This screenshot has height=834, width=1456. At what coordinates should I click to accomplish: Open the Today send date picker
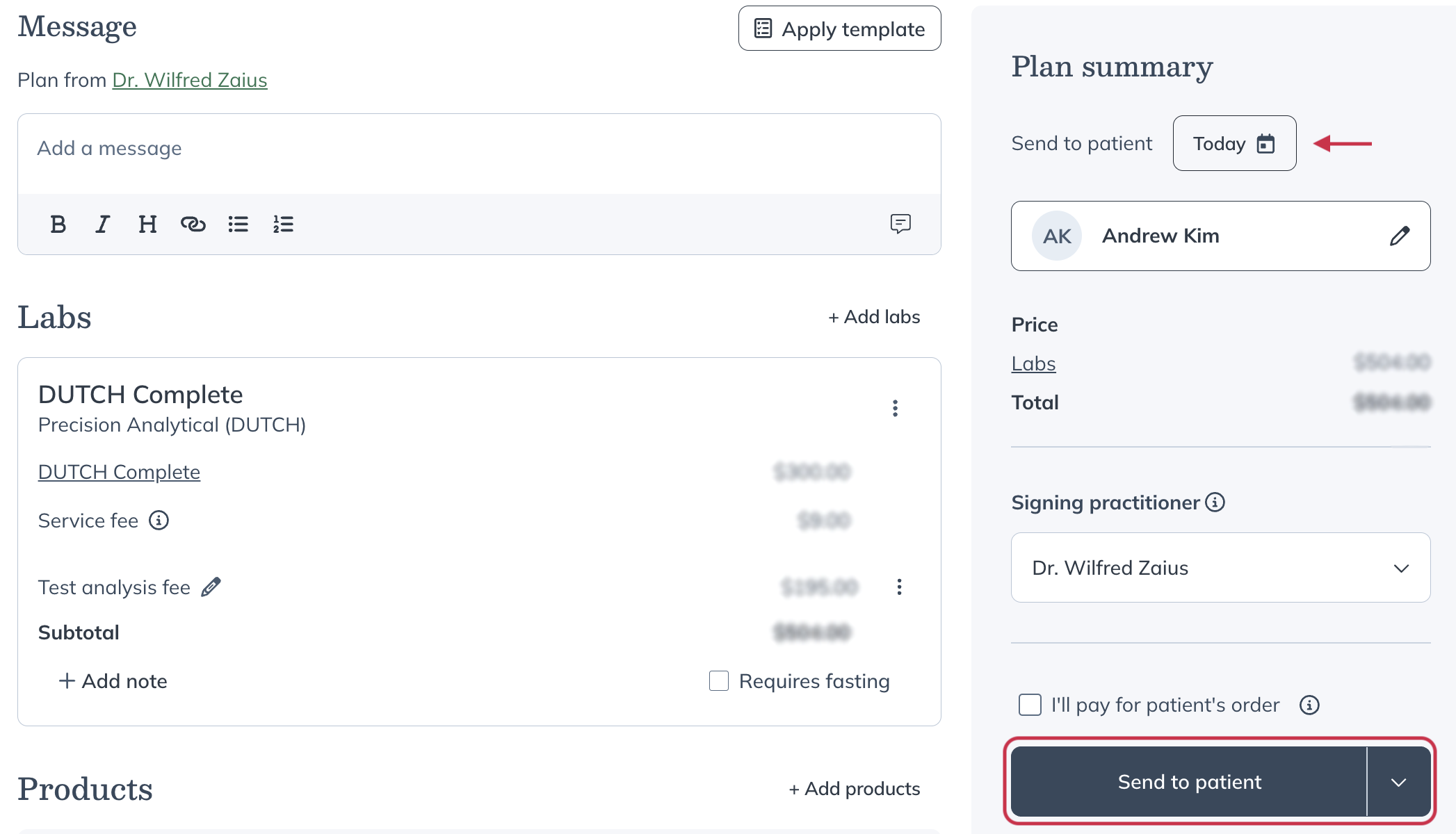coord(1234,143)
